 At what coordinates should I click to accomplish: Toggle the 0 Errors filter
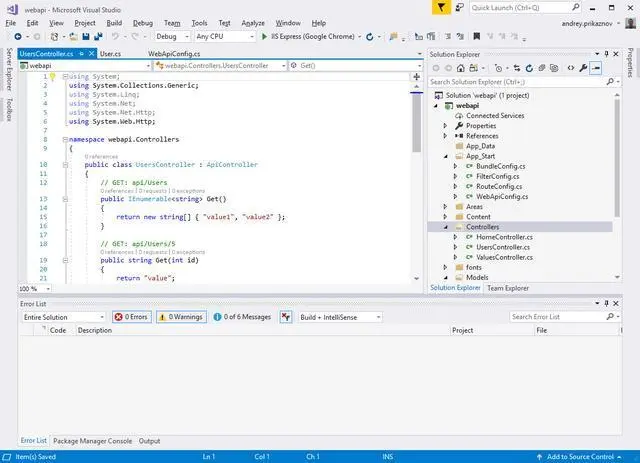tap(131, 317)
